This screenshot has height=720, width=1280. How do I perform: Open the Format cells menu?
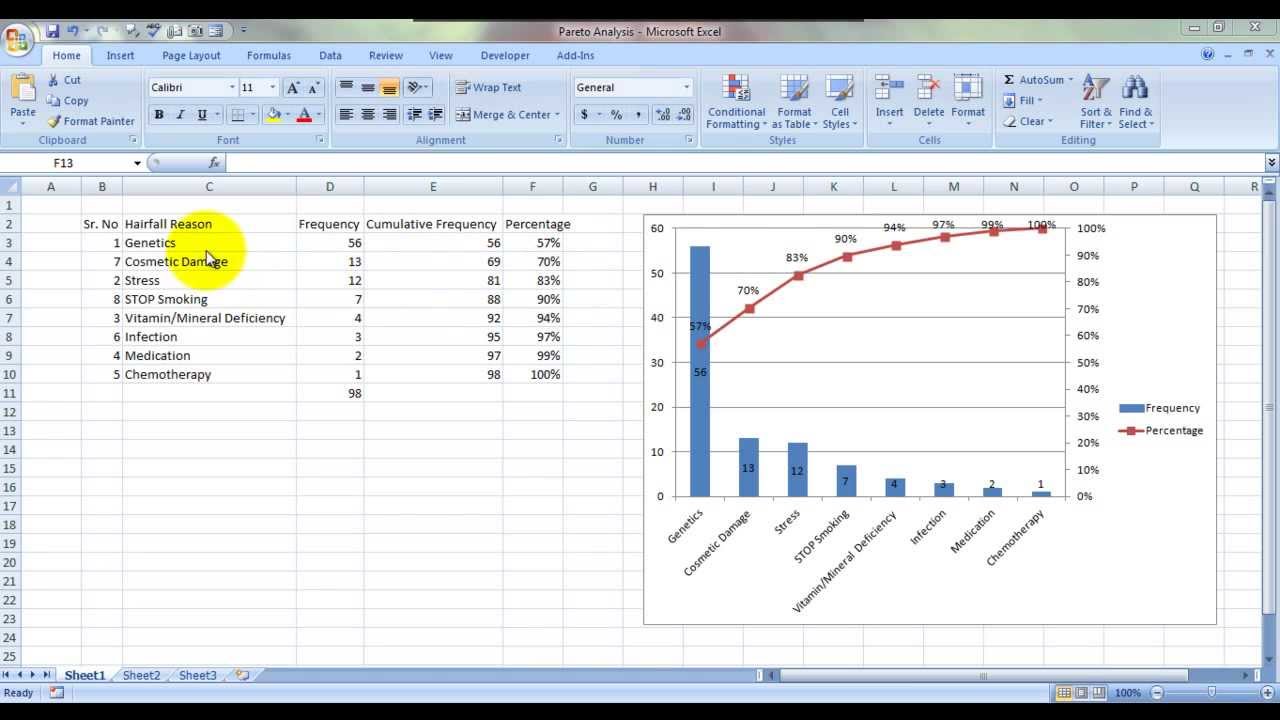(x=968, y=102)
